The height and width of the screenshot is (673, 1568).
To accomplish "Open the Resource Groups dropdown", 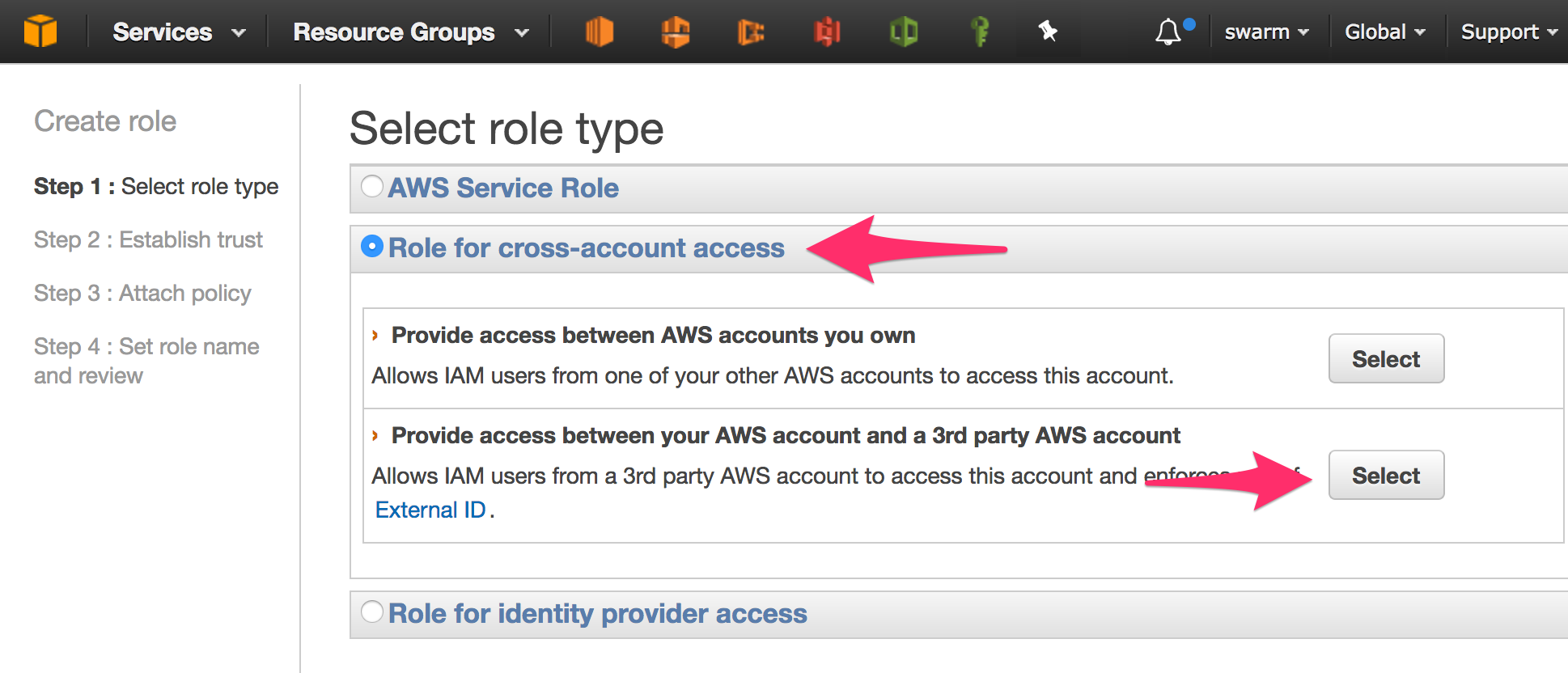I will click(x=411, y=32).
